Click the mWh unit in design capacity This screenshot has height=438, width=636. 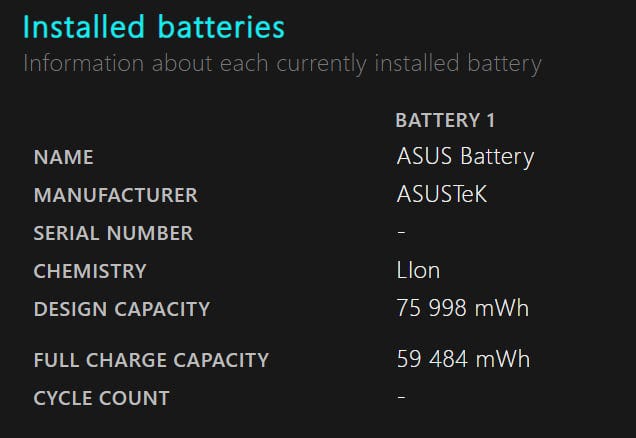coord(502,308)
